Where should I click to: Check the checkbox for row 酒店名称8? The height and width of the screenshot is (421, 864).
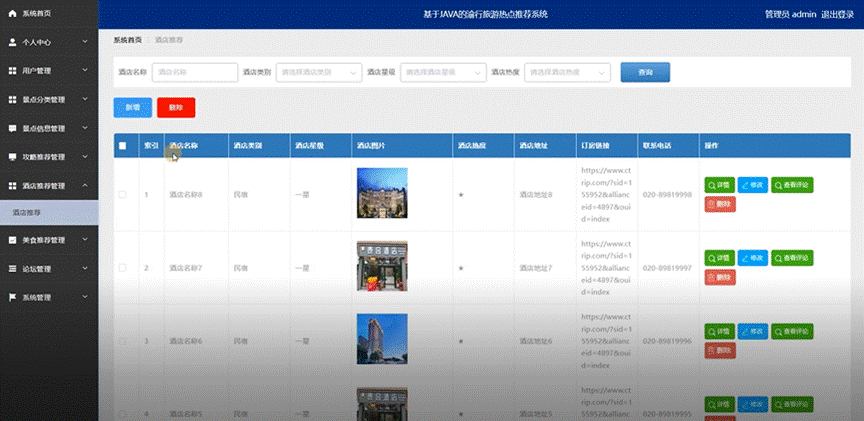pos(122,195)
